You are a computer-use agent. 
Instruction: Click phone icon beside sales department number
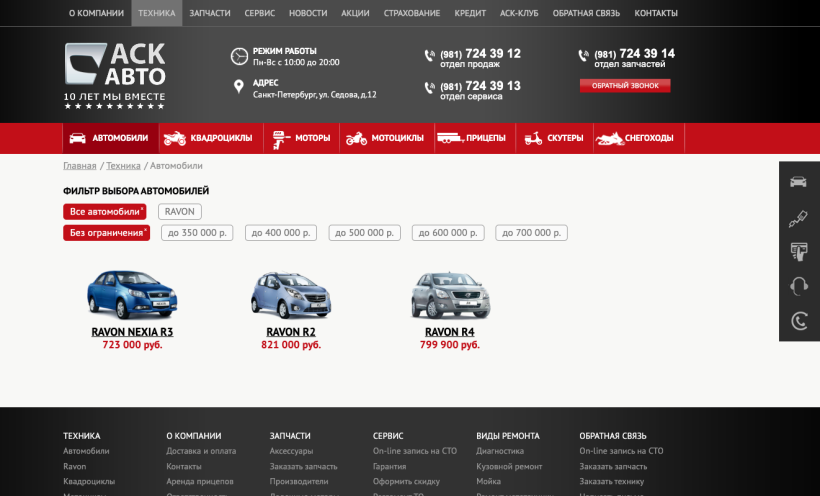[429, 55]
